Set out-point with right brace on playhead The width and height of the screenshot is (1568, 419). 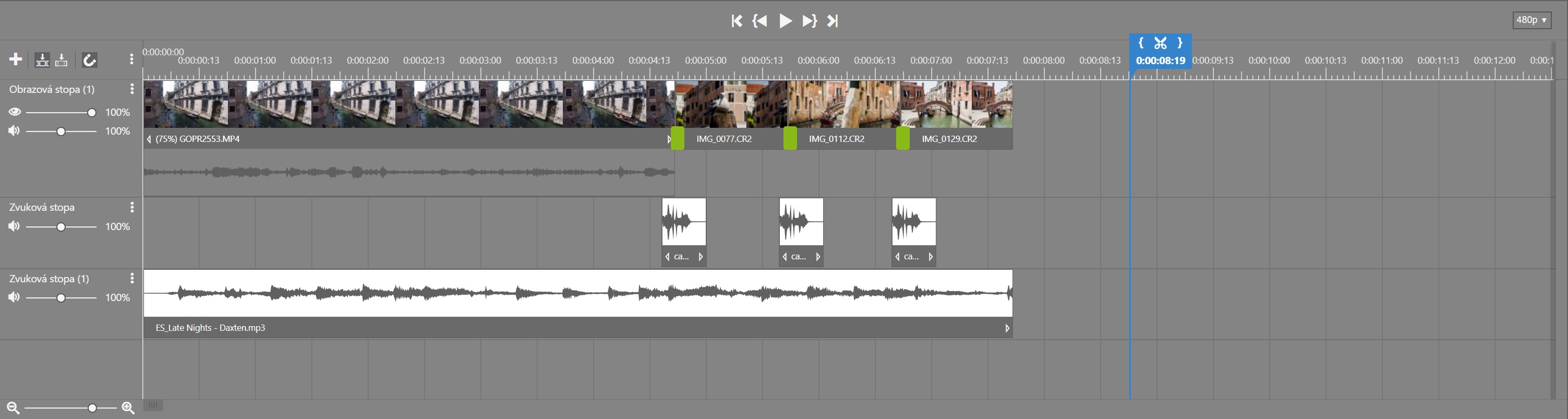1180,43
